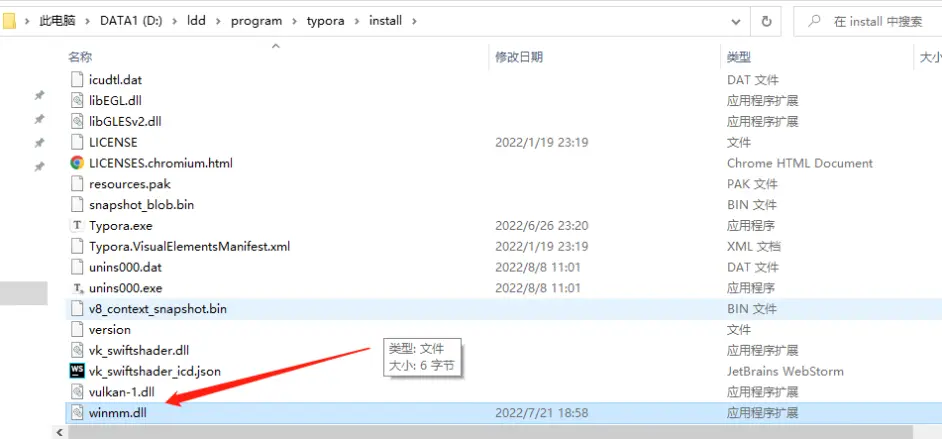Select file name LICENSES.chromium.html
942x439 pixels.
[161, 163]
